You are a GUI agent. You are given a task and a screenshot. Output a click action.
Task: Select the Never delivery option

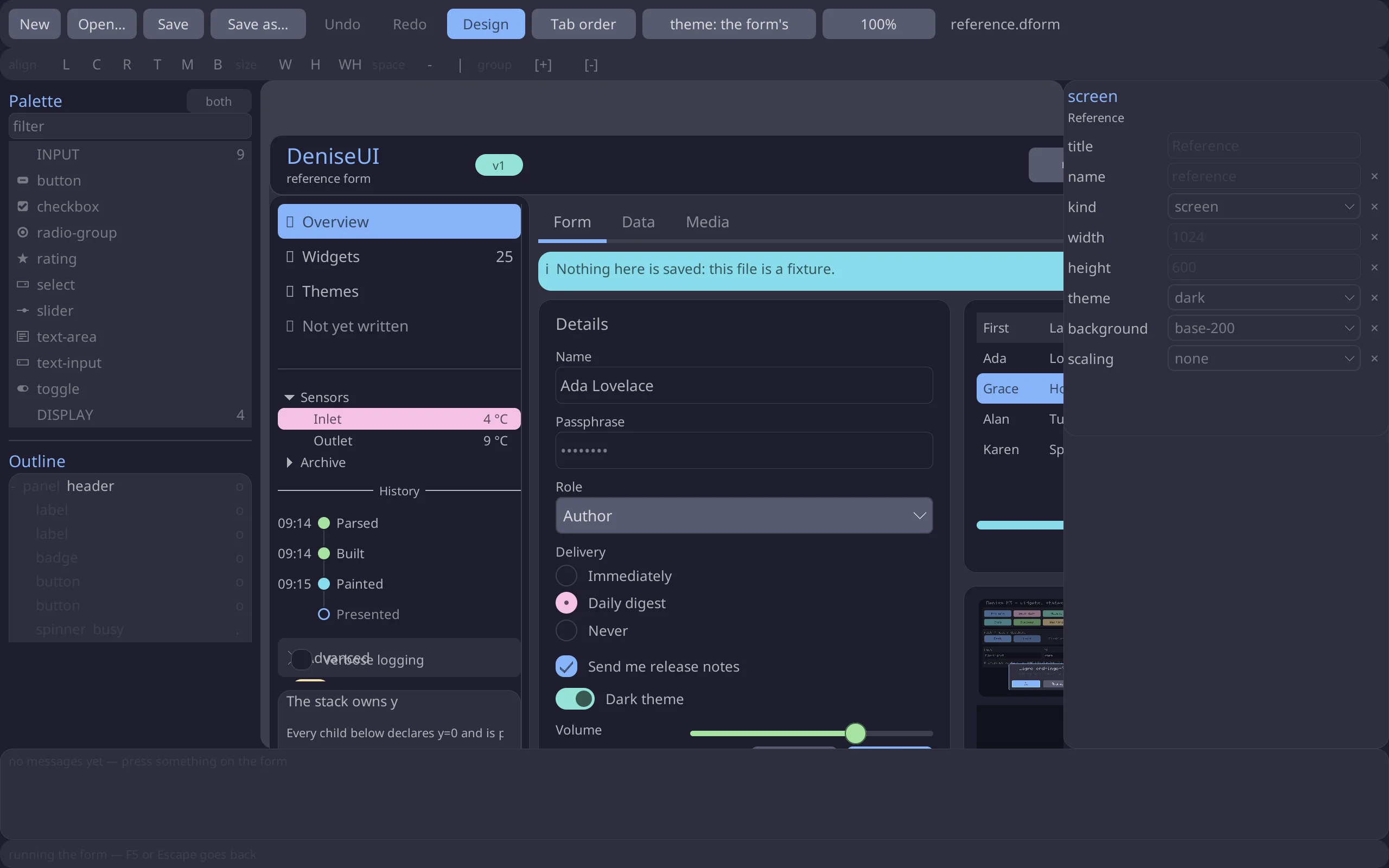566,630
